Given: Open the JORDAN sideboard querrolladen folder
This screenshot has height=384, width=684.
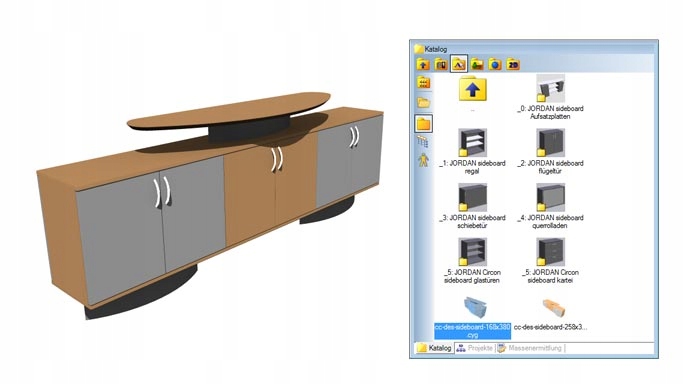Looking at the screenshot, I should [550, 206].
